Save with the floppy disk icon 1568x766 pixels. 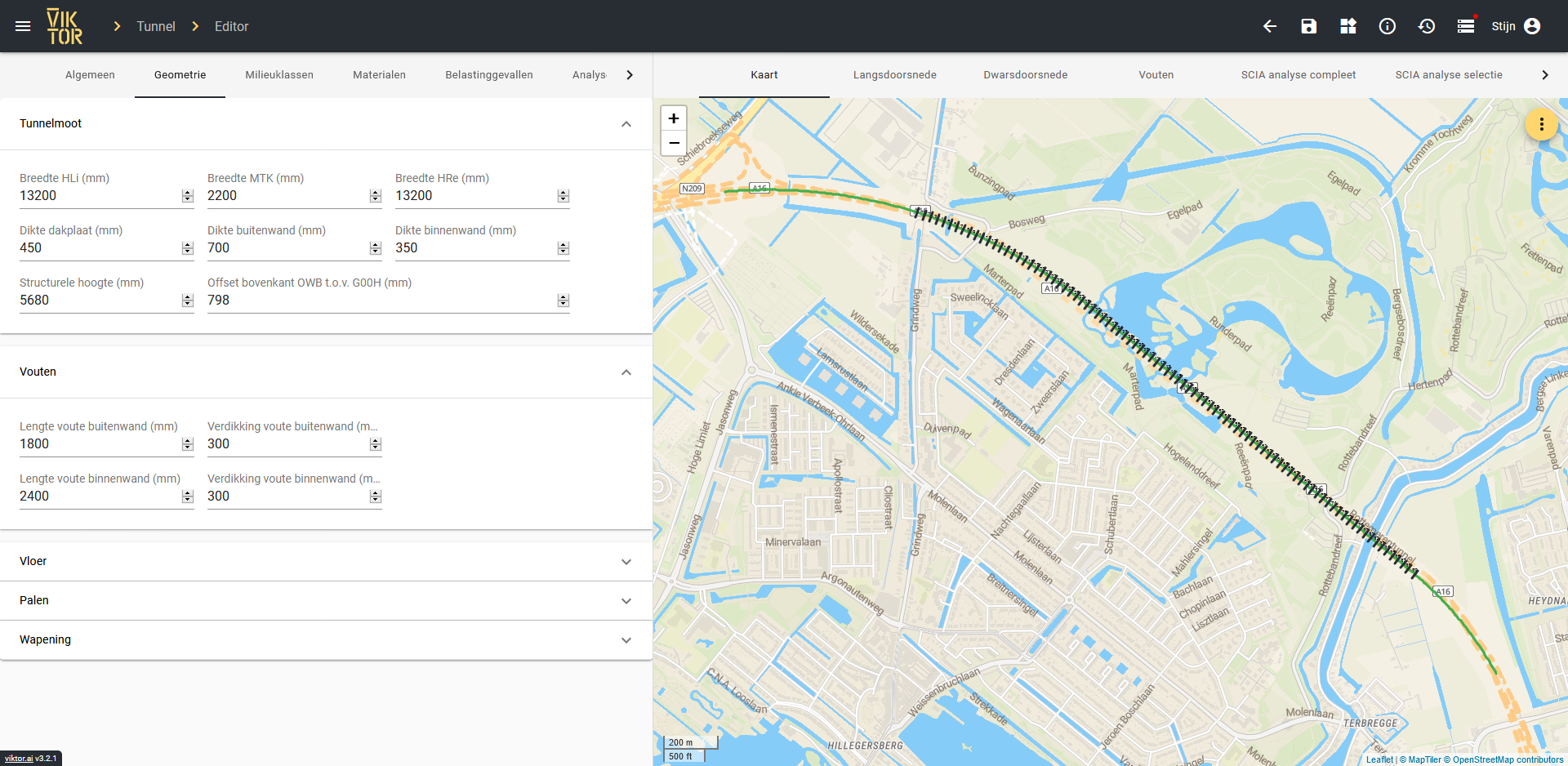coord(1308,26)
